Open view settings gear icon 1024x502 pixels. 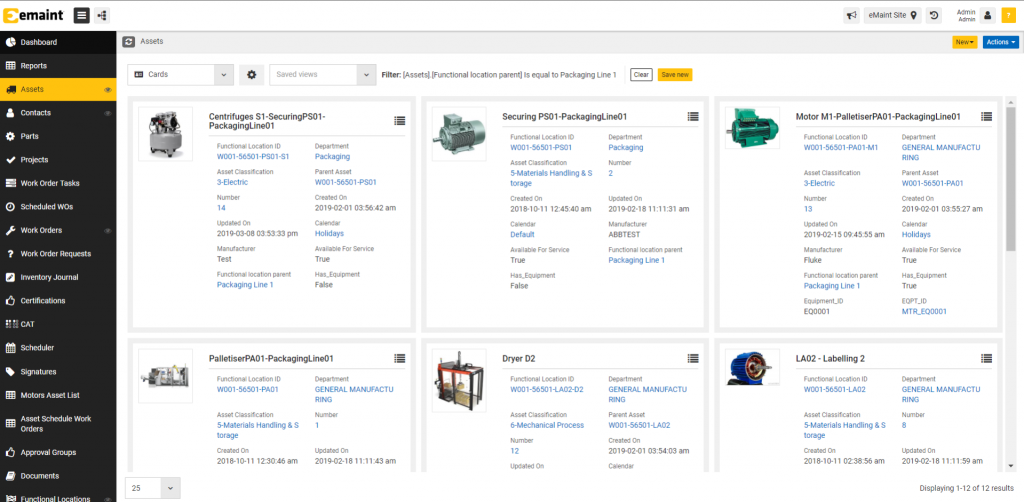coord(252,75)
